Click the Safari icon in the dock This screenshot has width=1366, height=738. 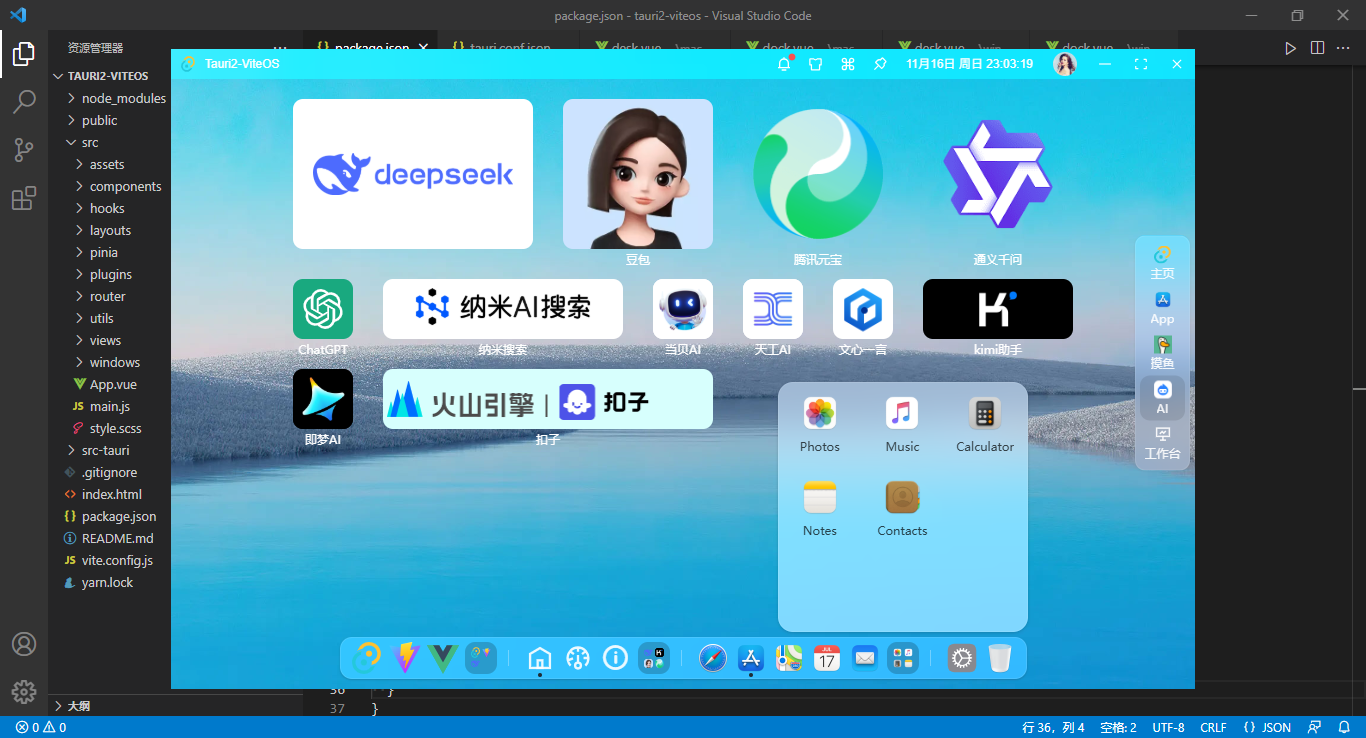click(712, 658)
